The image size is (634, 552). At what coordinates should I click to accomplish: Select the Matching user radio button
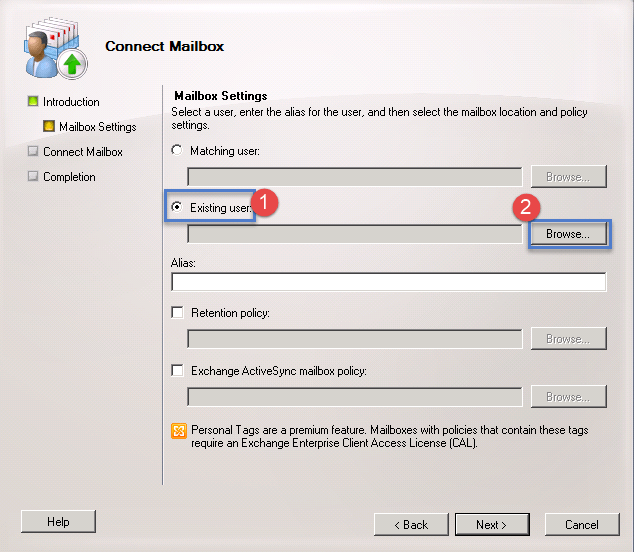pyautogui.click(x=177, y=150)
